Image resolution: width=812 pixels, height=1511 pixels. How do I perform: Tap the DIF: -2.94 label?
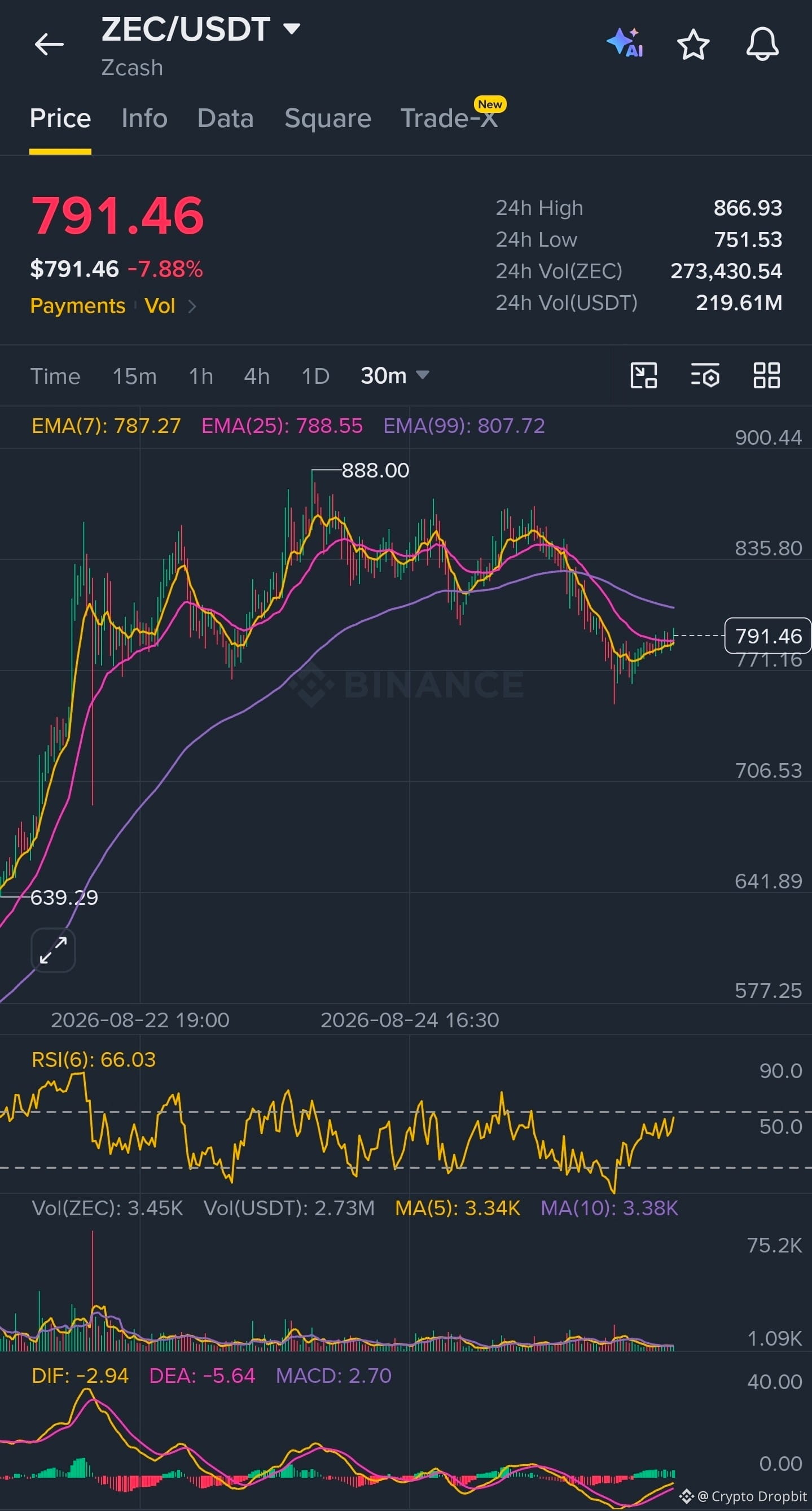click(x=80, y=1376)
